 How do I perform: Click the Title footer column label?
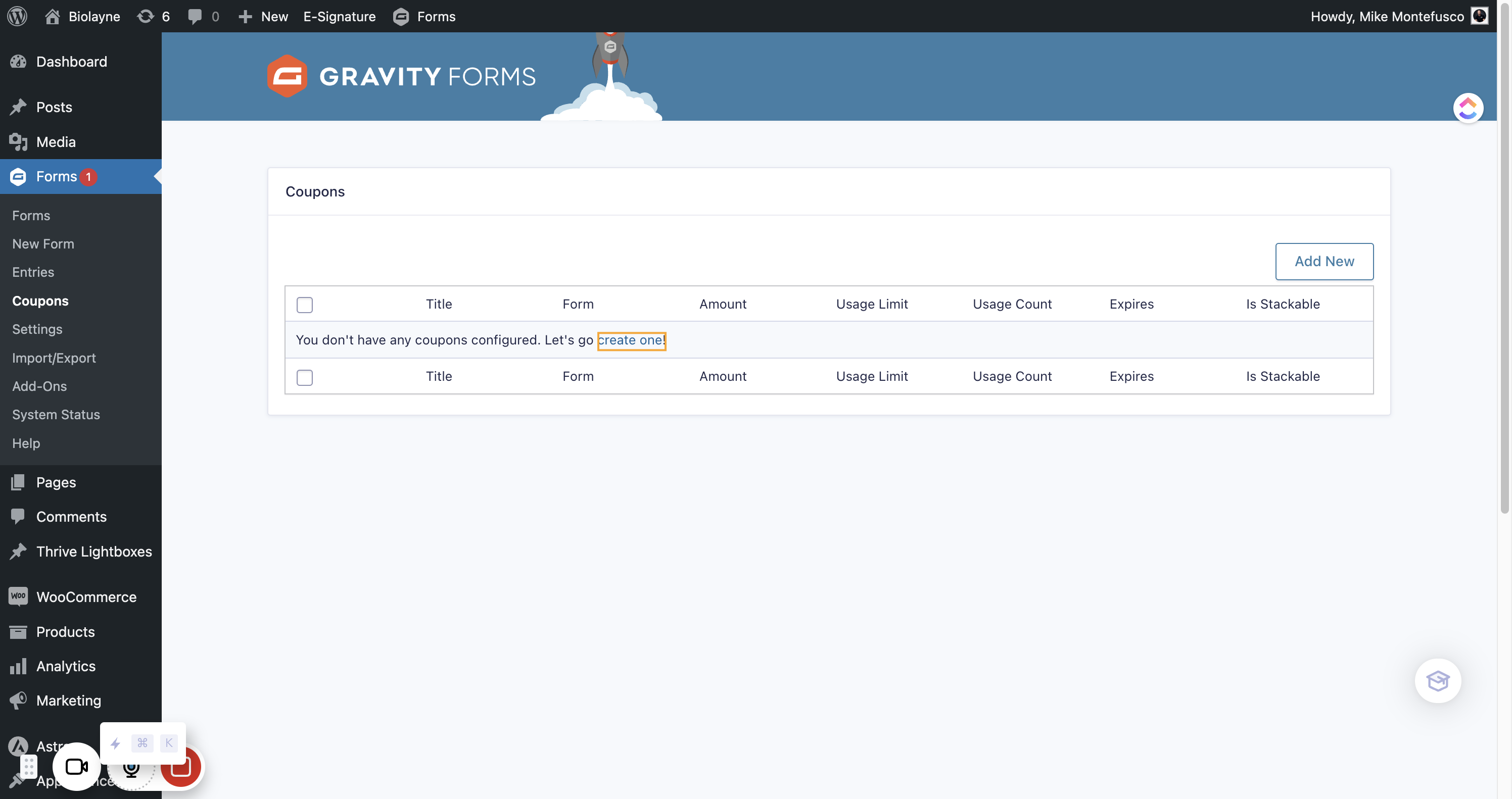(439, 376)
